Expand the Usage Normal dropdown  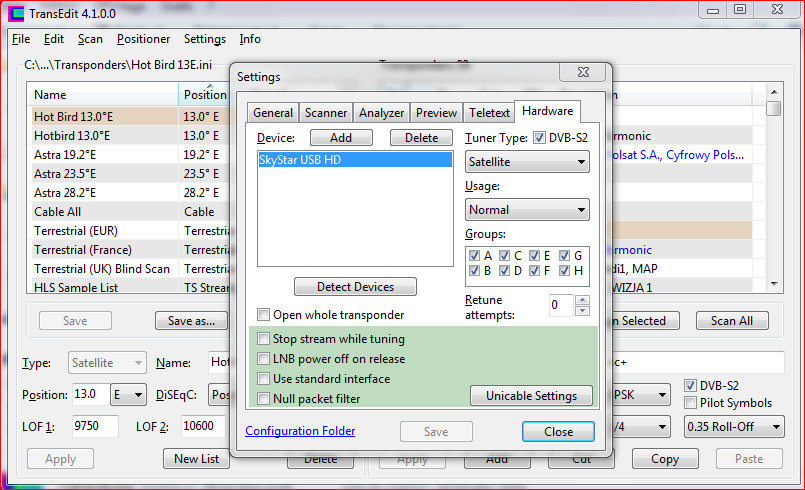coord(527,210)
